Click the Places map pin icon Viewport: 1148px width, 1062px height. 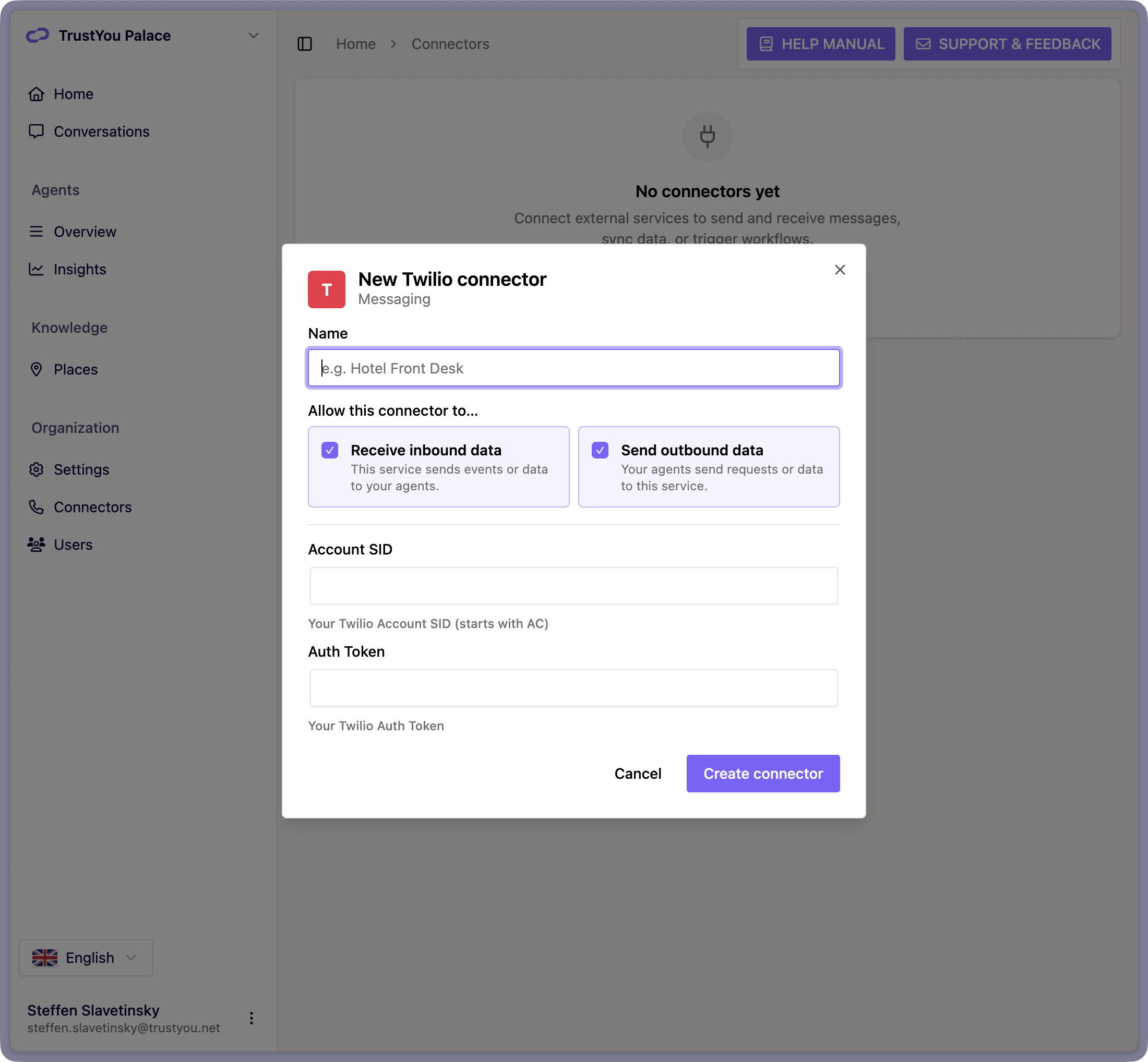[x=36, y=369]
